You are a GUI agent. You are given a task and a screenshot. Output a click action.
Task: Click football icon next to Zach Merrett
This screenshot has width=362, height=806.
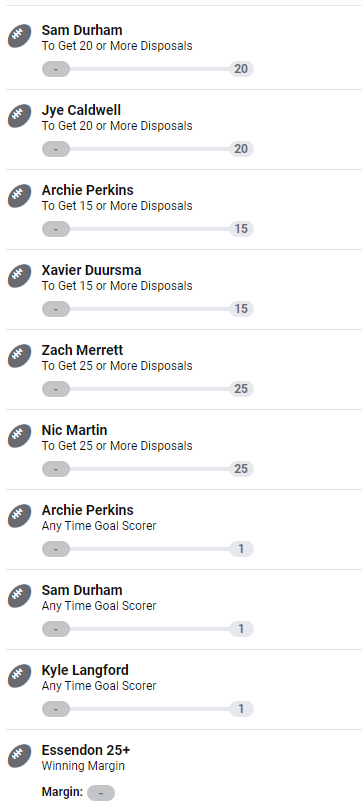[x=20, y=356]
